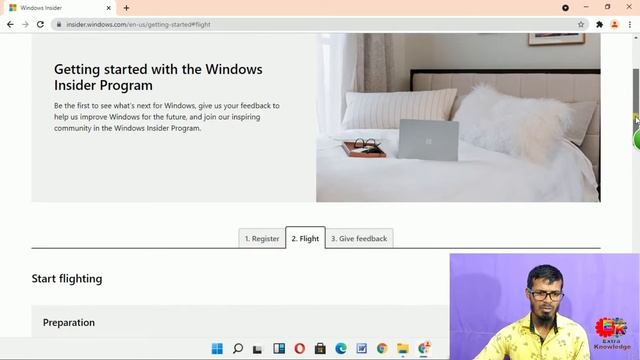
Task: Switch to the 1. Register tab
Action: [262, 238]
